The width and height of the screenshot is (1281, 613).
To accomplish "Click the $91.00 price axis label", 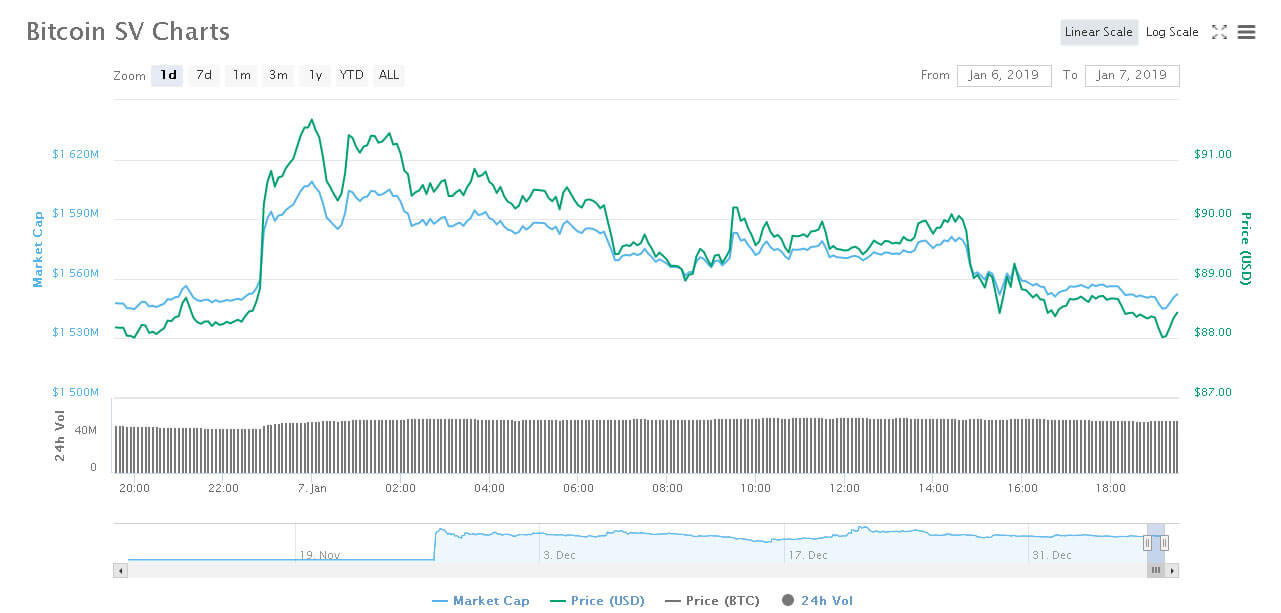I will point(1213,154).
